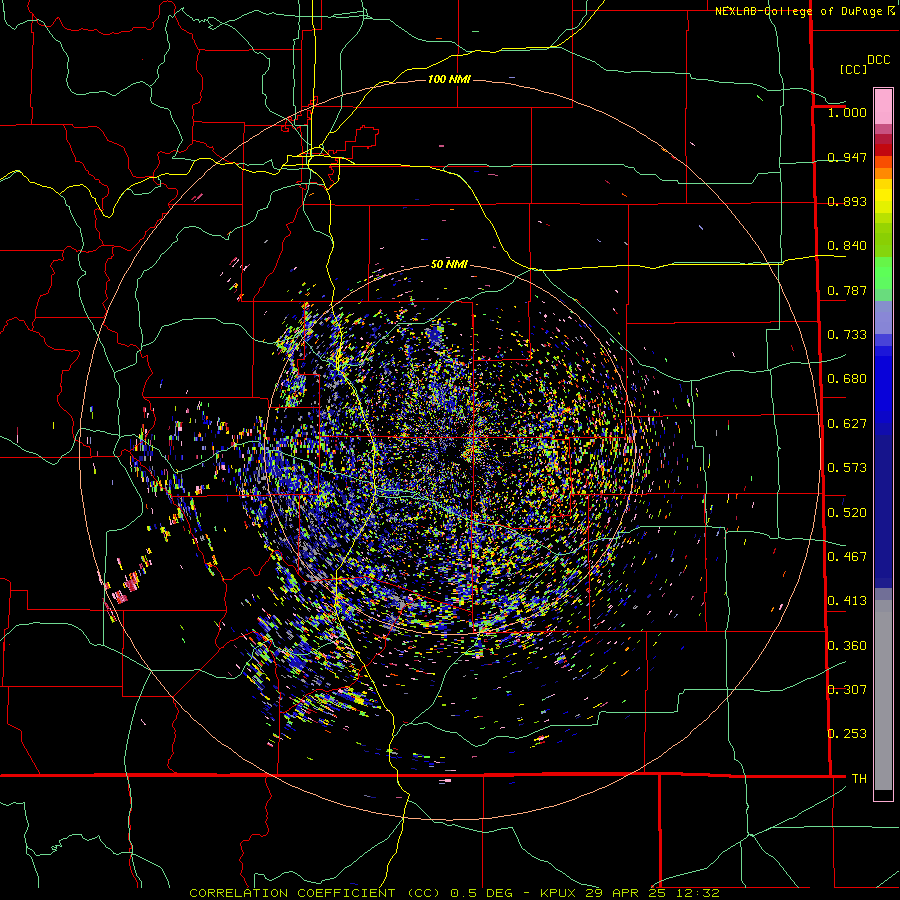Viewport: 900px width, 900px height.
Task: Click the 0.627 scale value
Action: [x=847, y=424]
